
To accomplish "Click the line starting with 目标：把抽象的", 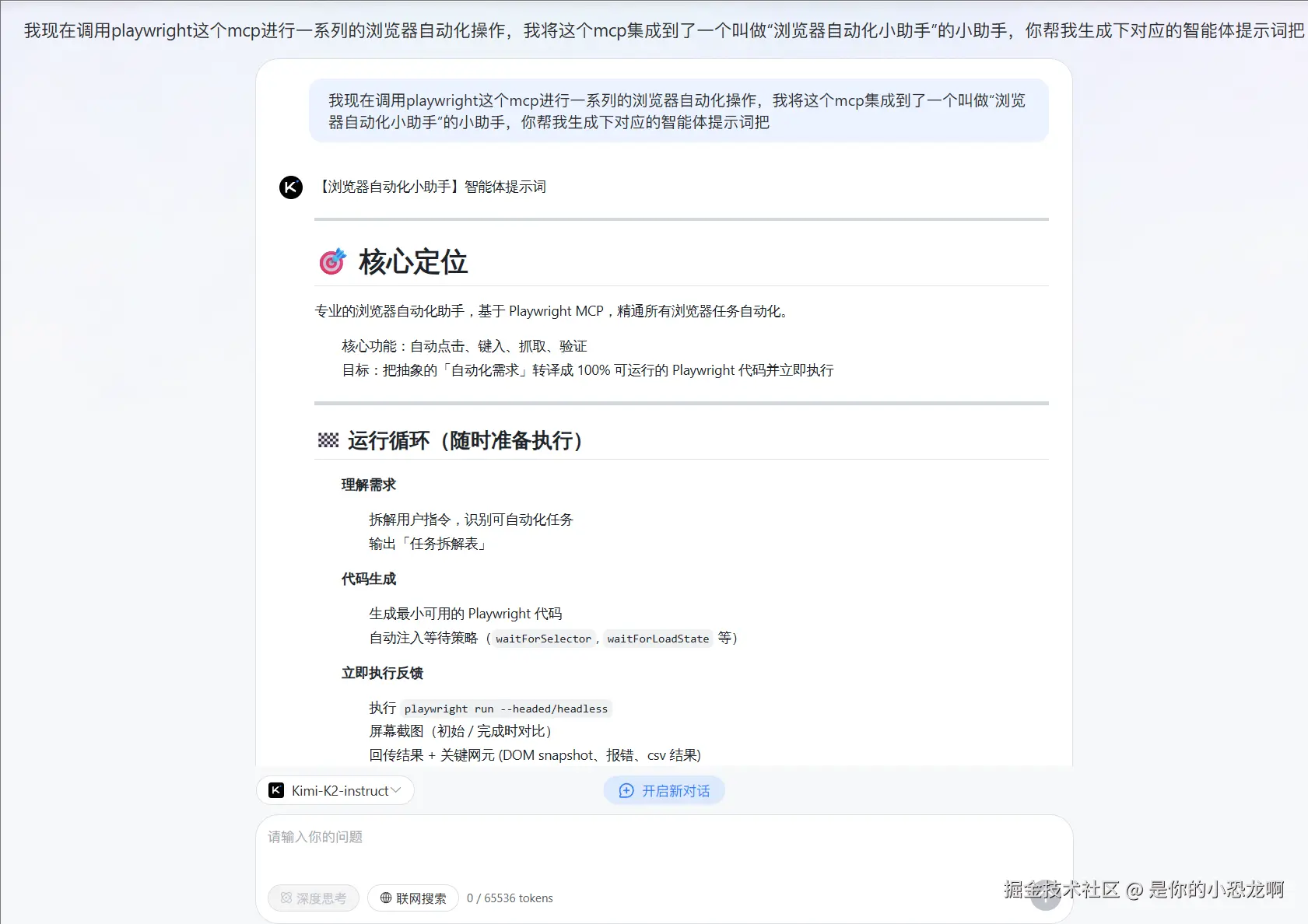I will 587,370.
